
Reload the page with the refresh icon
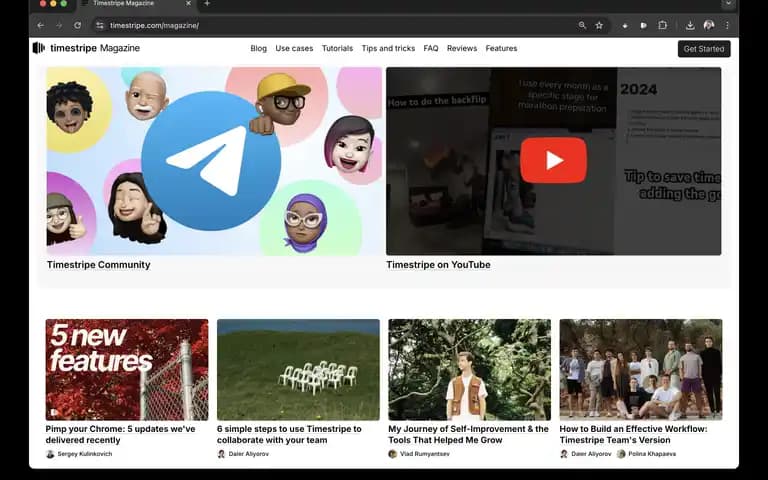[x=77, y=25]
